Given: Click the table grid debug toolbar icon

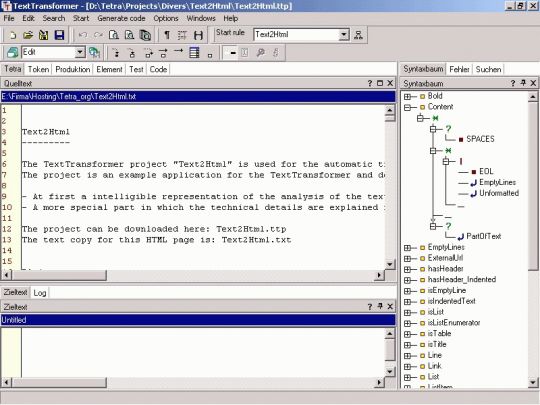Looking at the screenshot, I should click(x=194, y=52).
